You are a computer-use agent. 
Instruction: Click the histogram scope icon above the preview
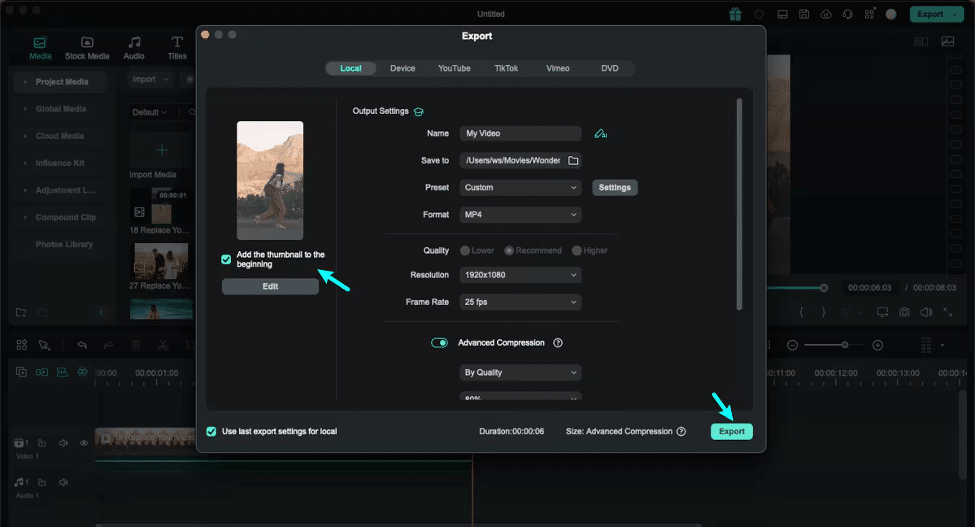[x=948, y=42]
